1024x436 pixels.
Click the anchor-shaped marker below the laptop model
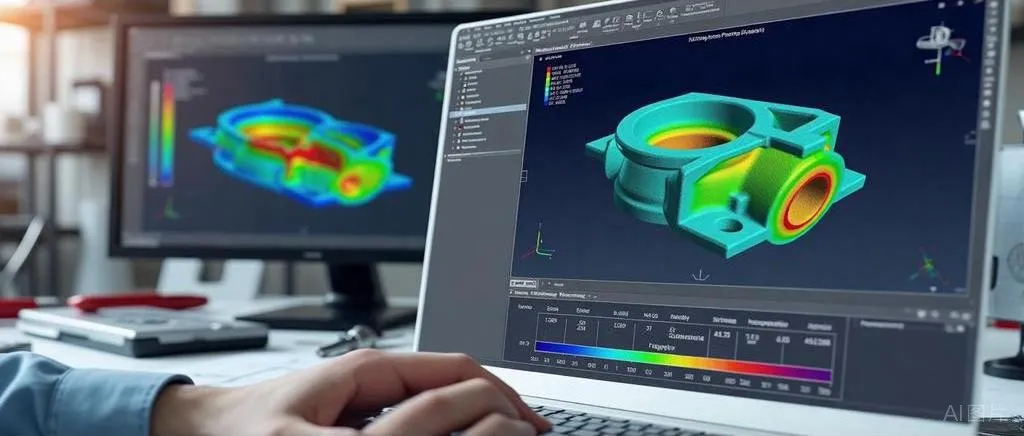(x=701, y=275)
